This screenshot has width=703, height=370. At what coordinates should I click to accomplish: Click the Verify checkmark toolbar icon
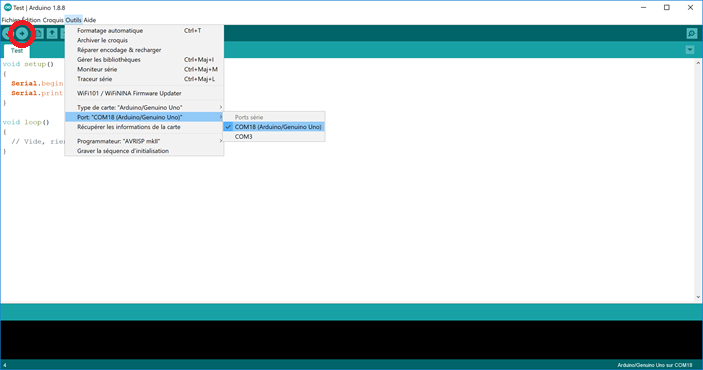click(6, 34)
